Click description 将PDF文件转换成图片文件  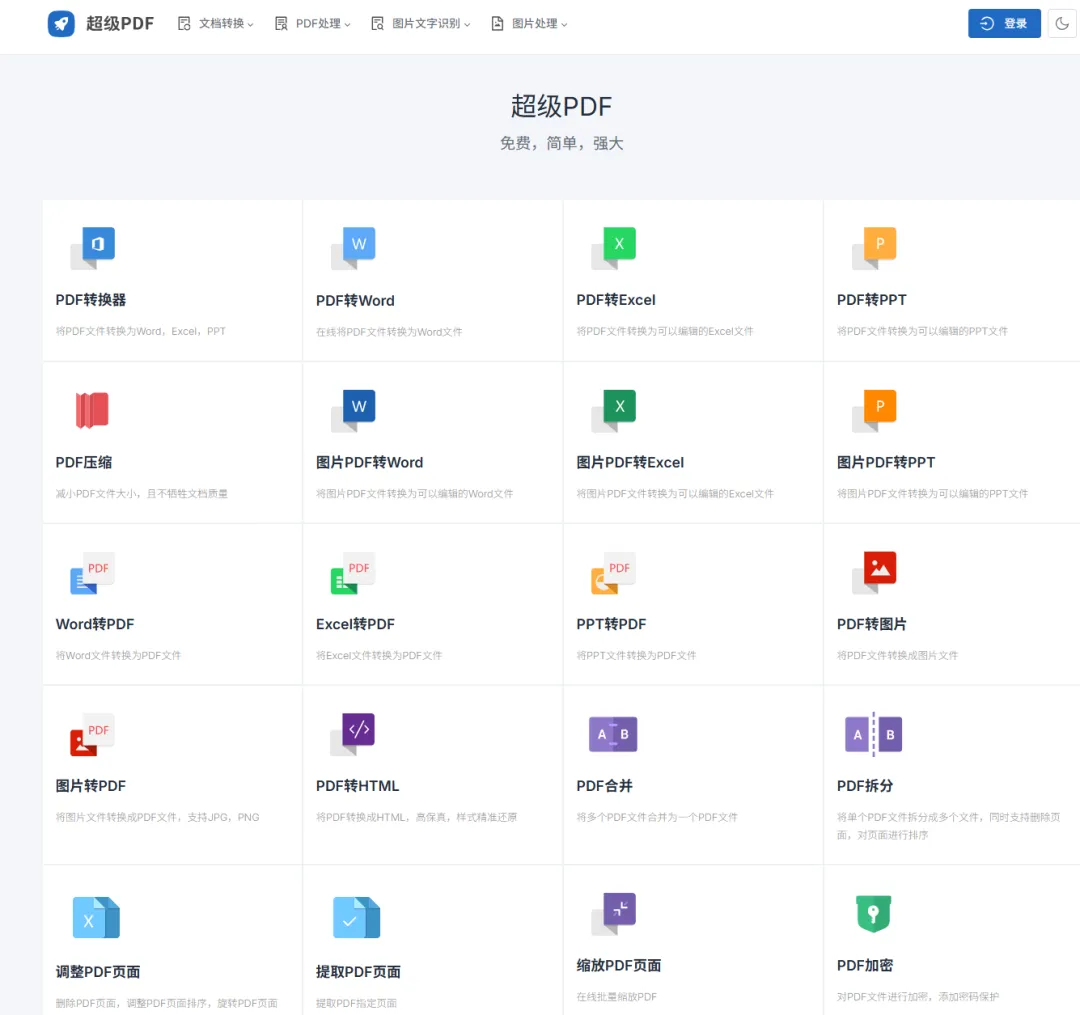click(897, 656)
